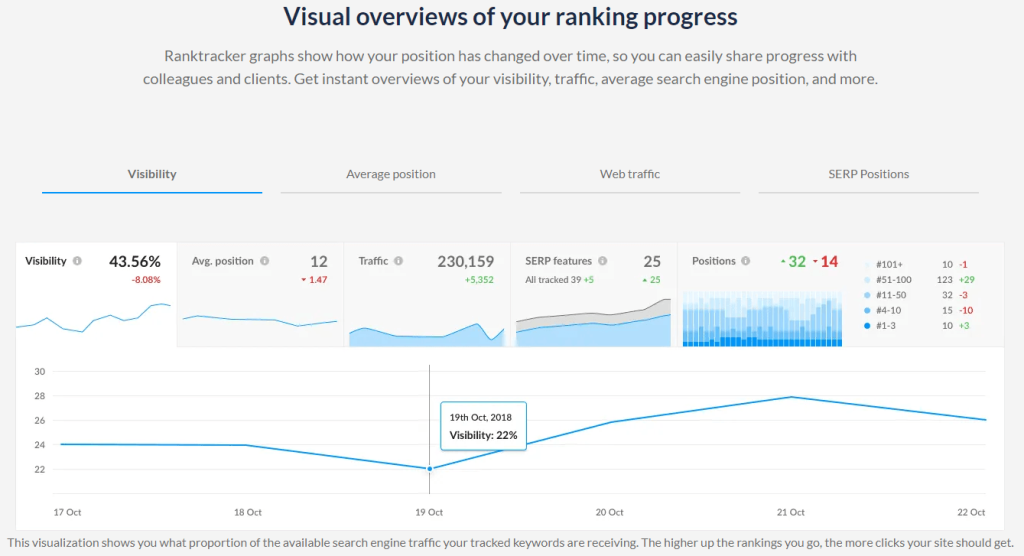Click the Avg. position value 12
Image resolution: width=1024 pixels, height=556 pixels.
(x=318, y=262)
